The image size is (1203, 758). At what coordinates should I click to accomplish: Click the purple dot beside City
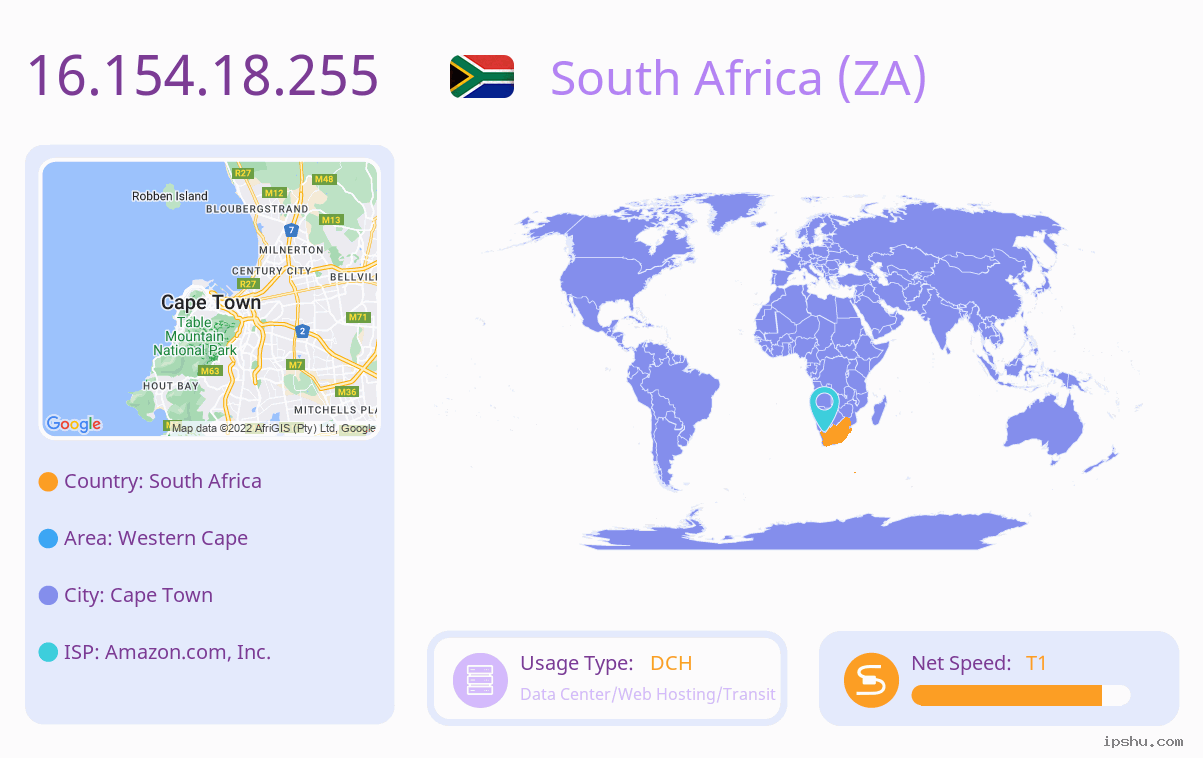48,596
